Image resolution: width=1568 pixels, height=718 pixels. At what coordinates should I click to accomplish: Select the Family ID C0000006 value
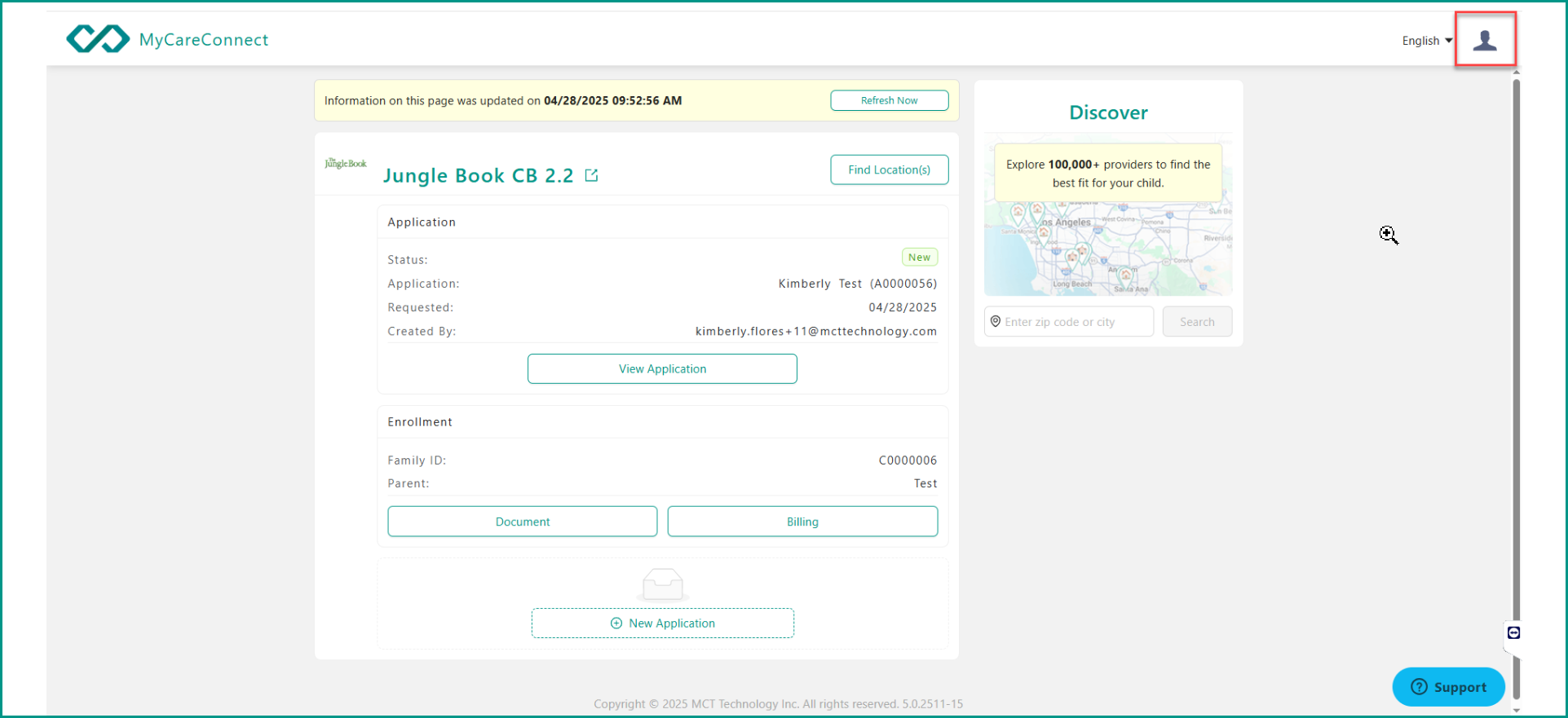(908, 460)
